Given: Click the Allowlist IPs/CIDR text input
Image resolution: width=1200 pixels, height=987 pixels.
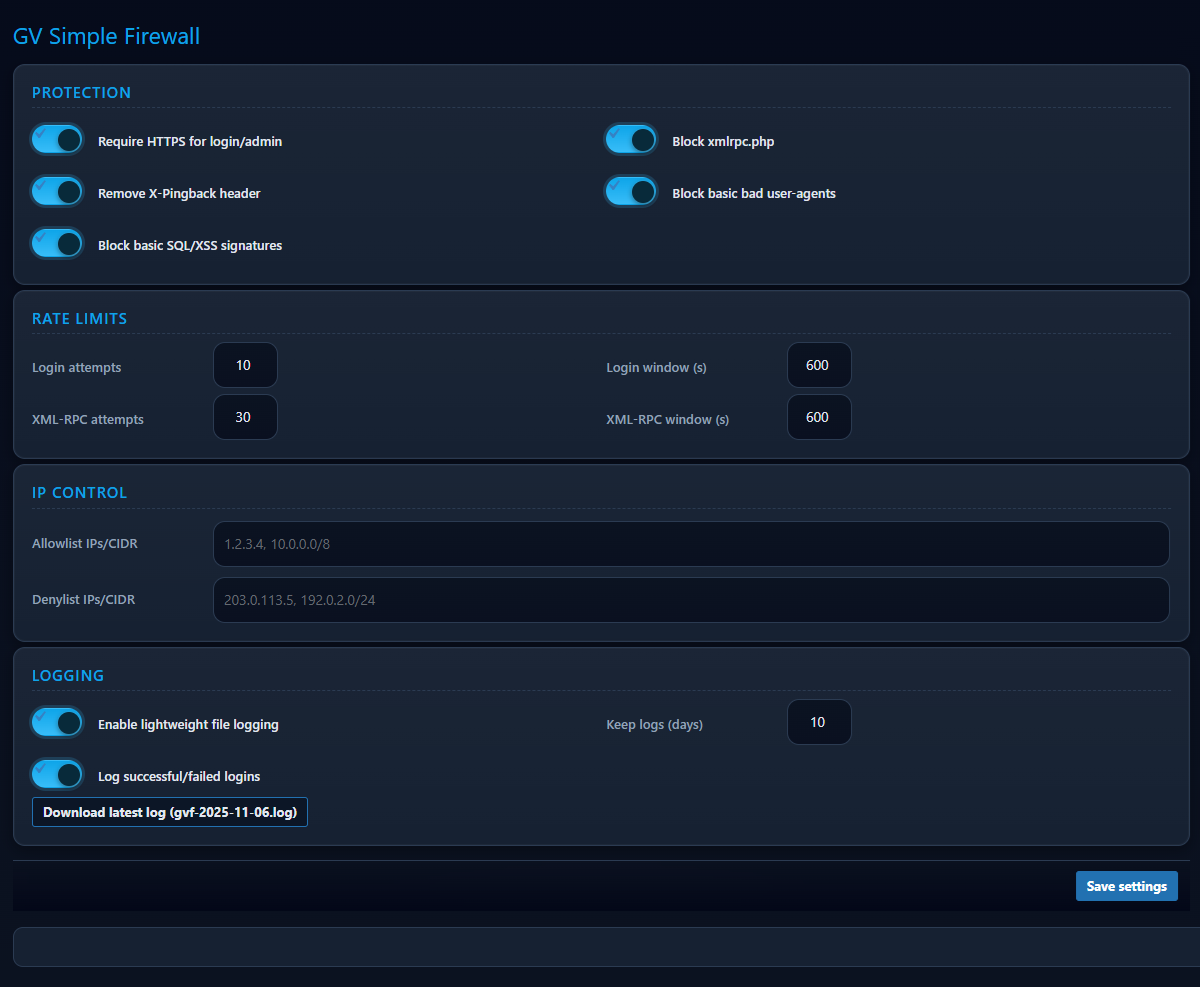Looking at the screenshot, I should click(692, 543).
